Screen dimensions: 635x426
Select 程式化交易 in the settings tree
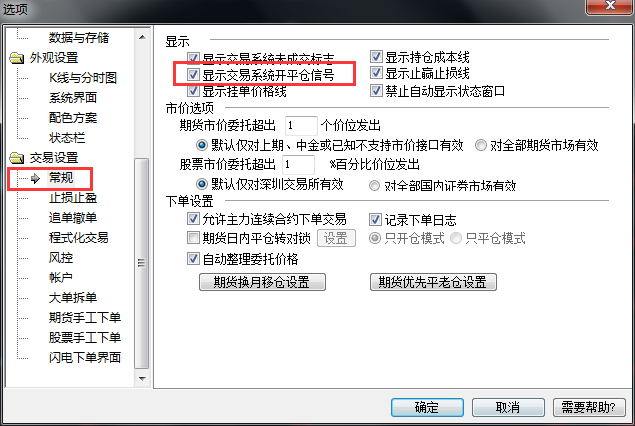pyautogui.click(x=79, y=238)
